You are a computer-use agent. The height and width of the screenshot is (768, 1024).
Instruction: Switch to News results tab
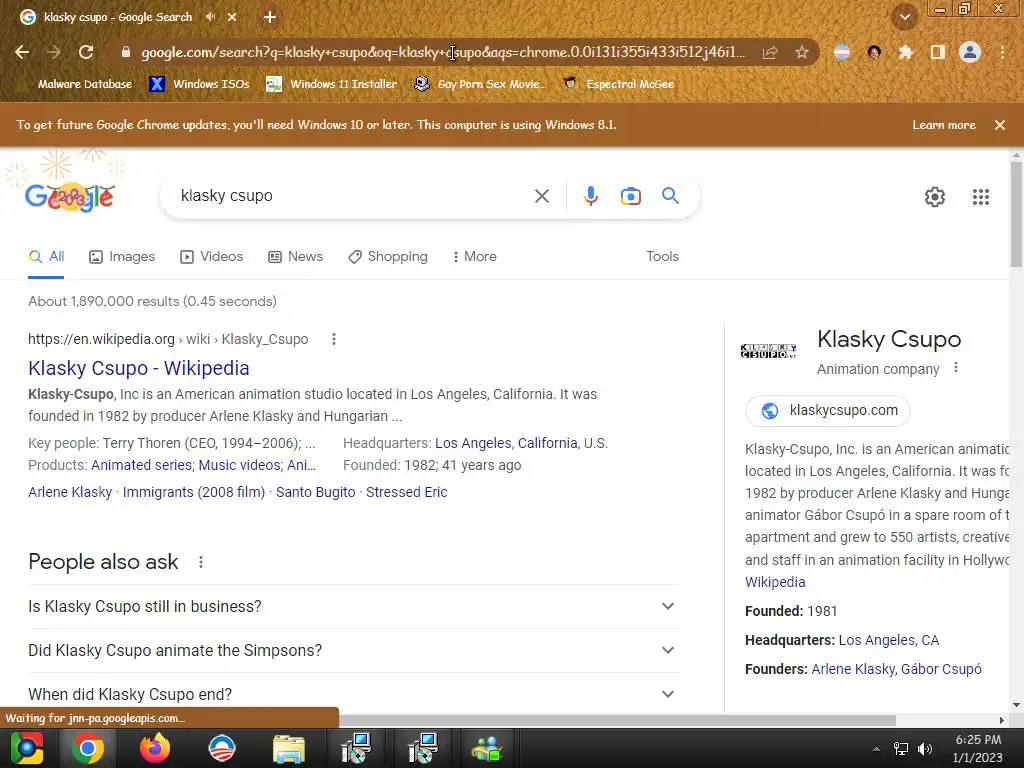[x=296, y=257]
